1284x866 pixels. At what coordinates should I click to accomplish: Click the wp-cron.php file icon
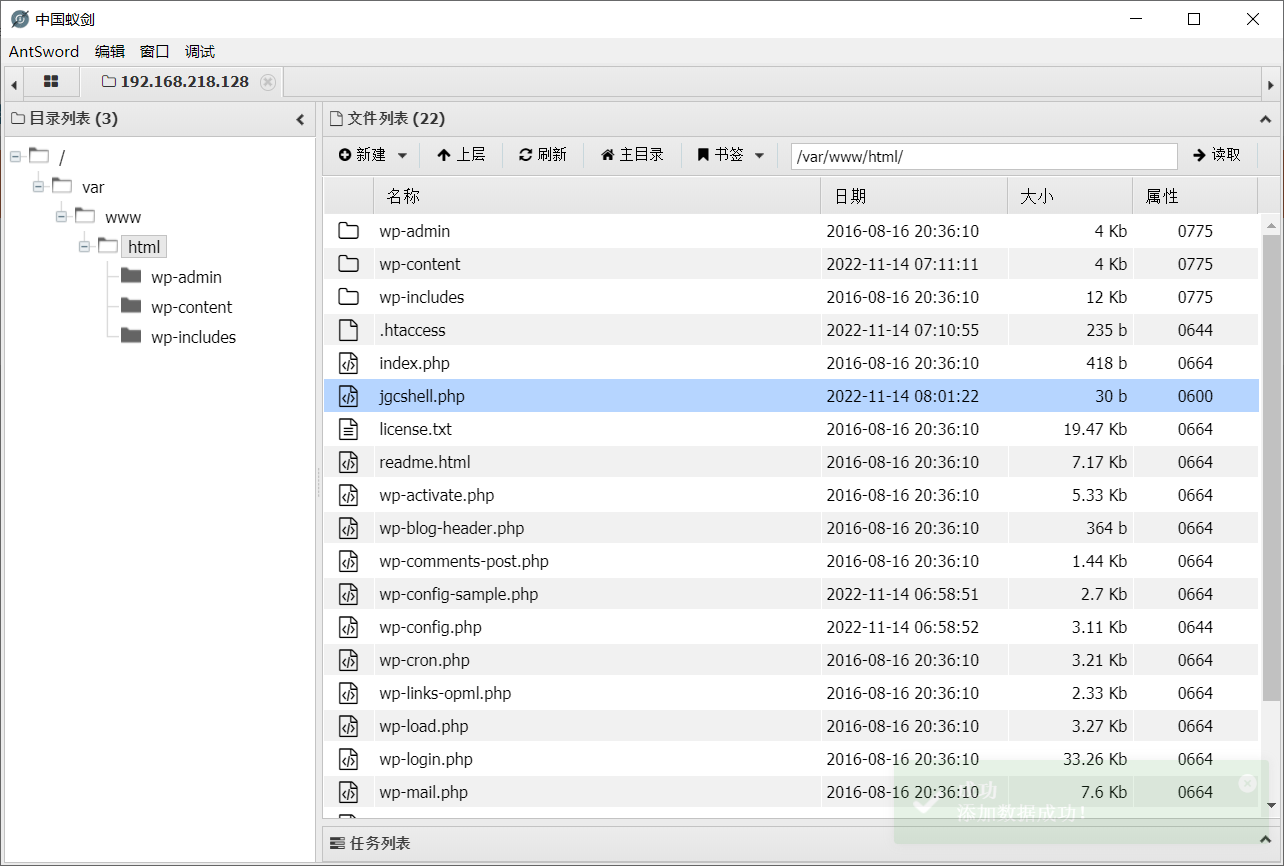[x=348, y=660]
